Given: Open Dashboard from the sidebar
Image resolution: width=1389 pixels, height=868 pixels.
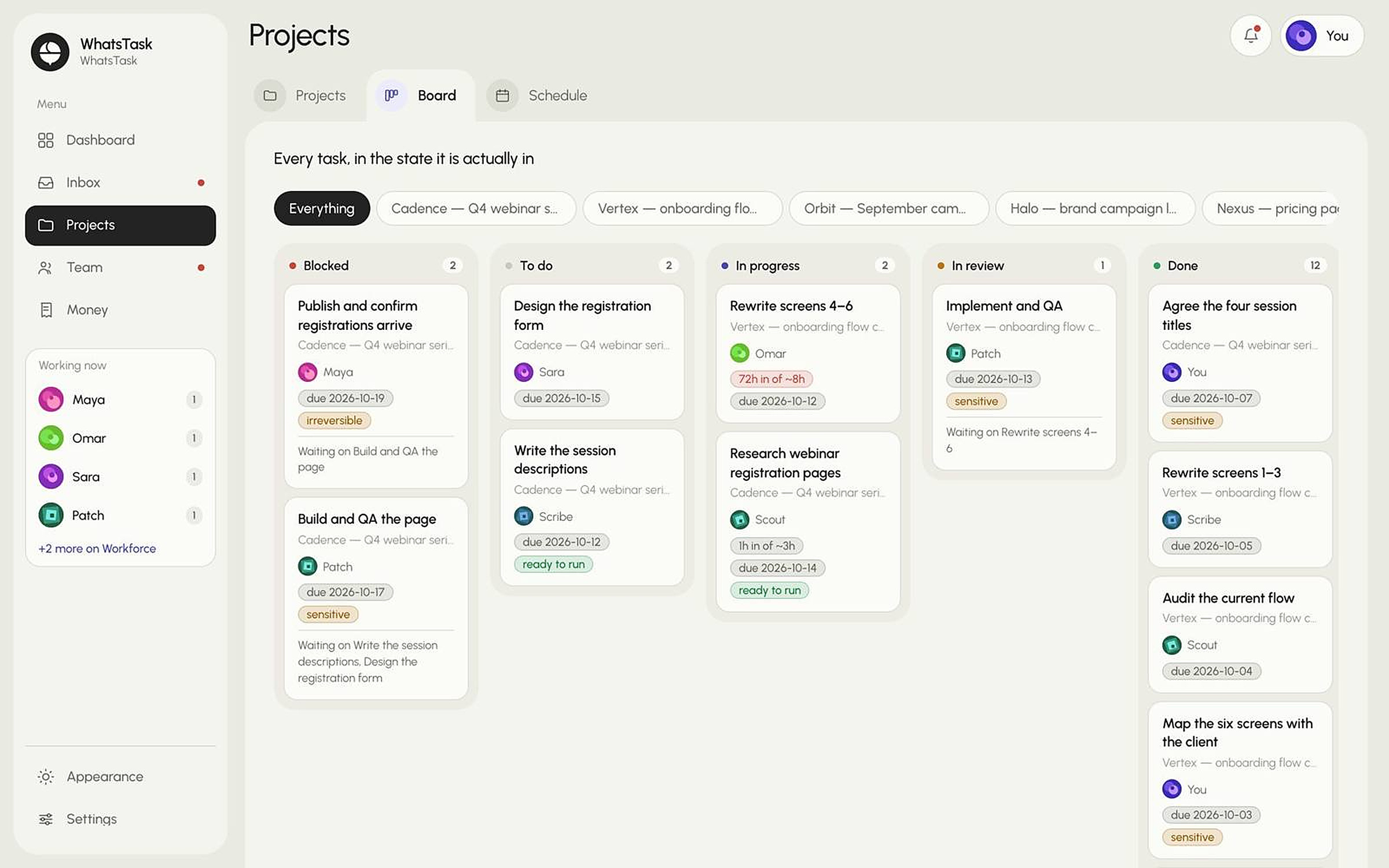Looking at the screenshot, I should [x=120, y=140].
